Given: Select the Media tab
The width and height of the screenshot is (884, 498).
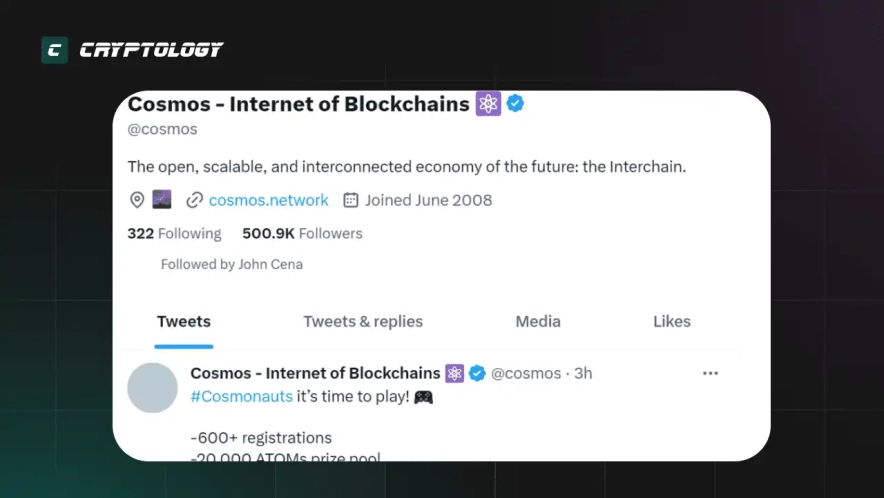Looking at the screenshot, I should pyautogui.click(x=538, y=321).
